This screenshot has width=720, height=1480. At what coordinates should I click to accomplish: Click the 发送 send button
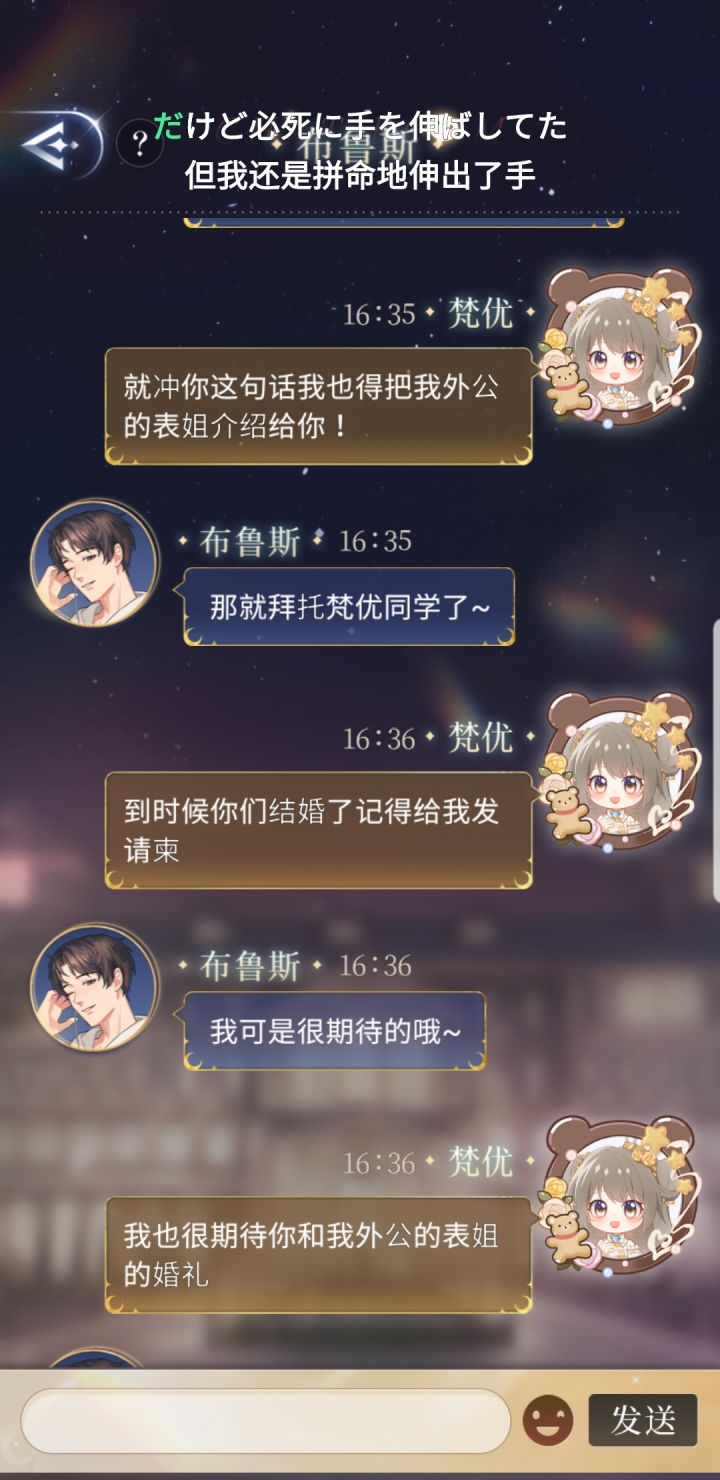point(643,1420)
